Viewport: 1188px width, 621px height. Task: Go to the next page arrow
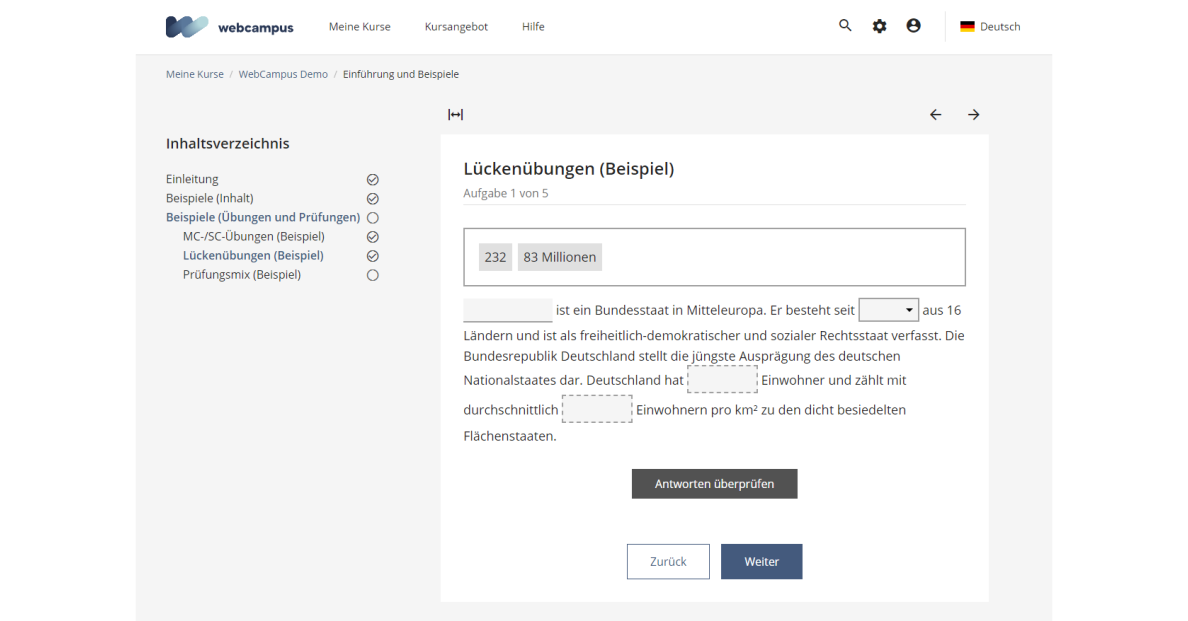(x=974, y=114)
